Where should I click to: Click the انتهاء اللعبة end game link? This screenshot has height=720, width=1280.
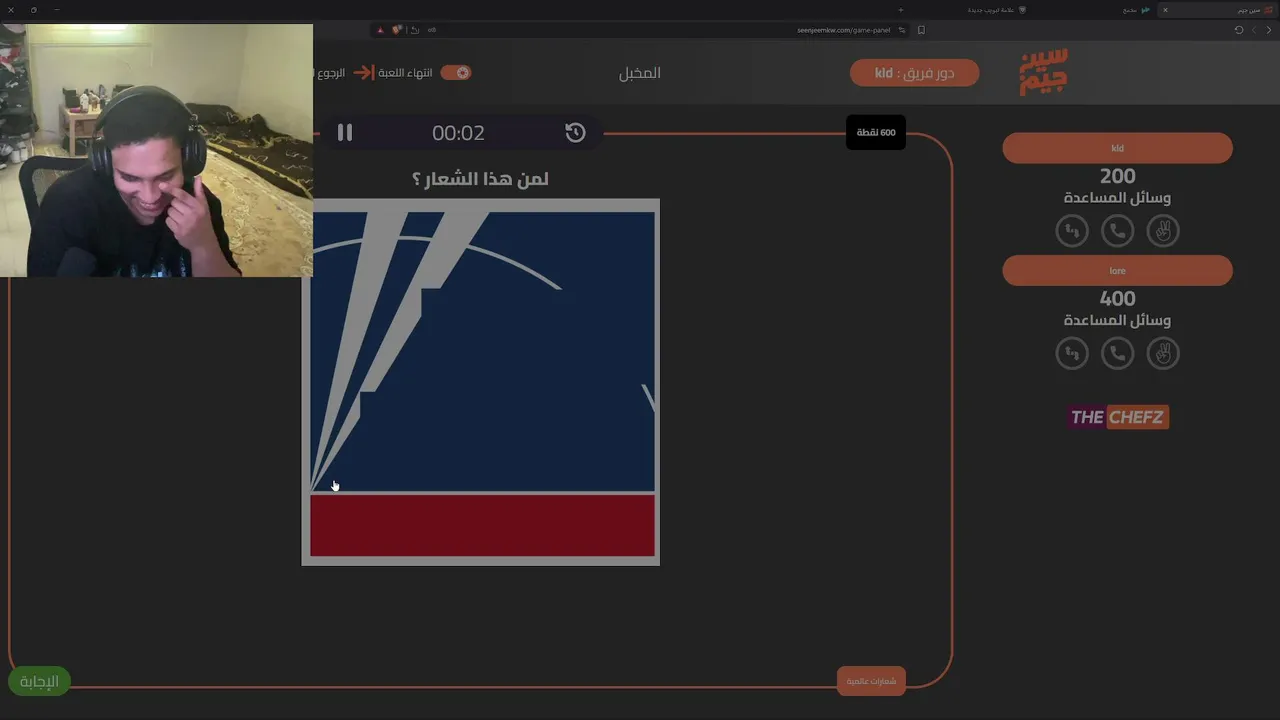click(x=405, y=73)
